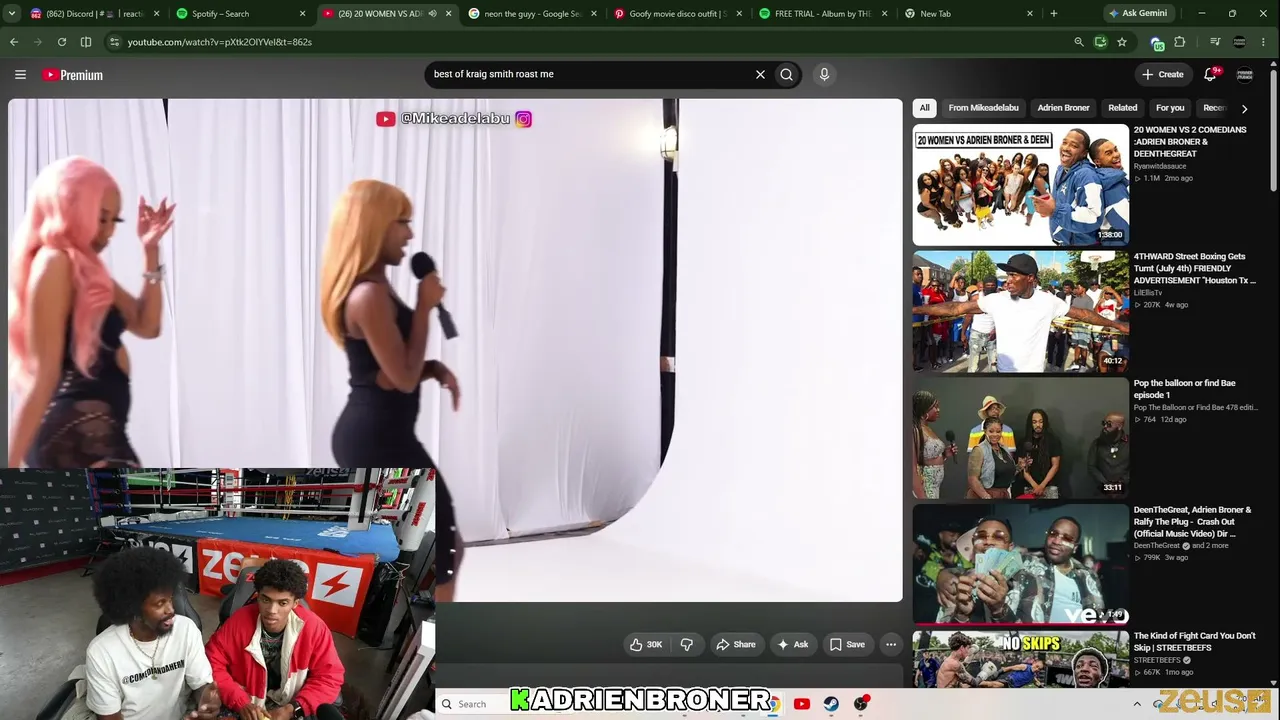The width and height of the screenshot is (1280, 720).
Task: Mute the playing YouTube tab audio
Action: pos(432,14)
